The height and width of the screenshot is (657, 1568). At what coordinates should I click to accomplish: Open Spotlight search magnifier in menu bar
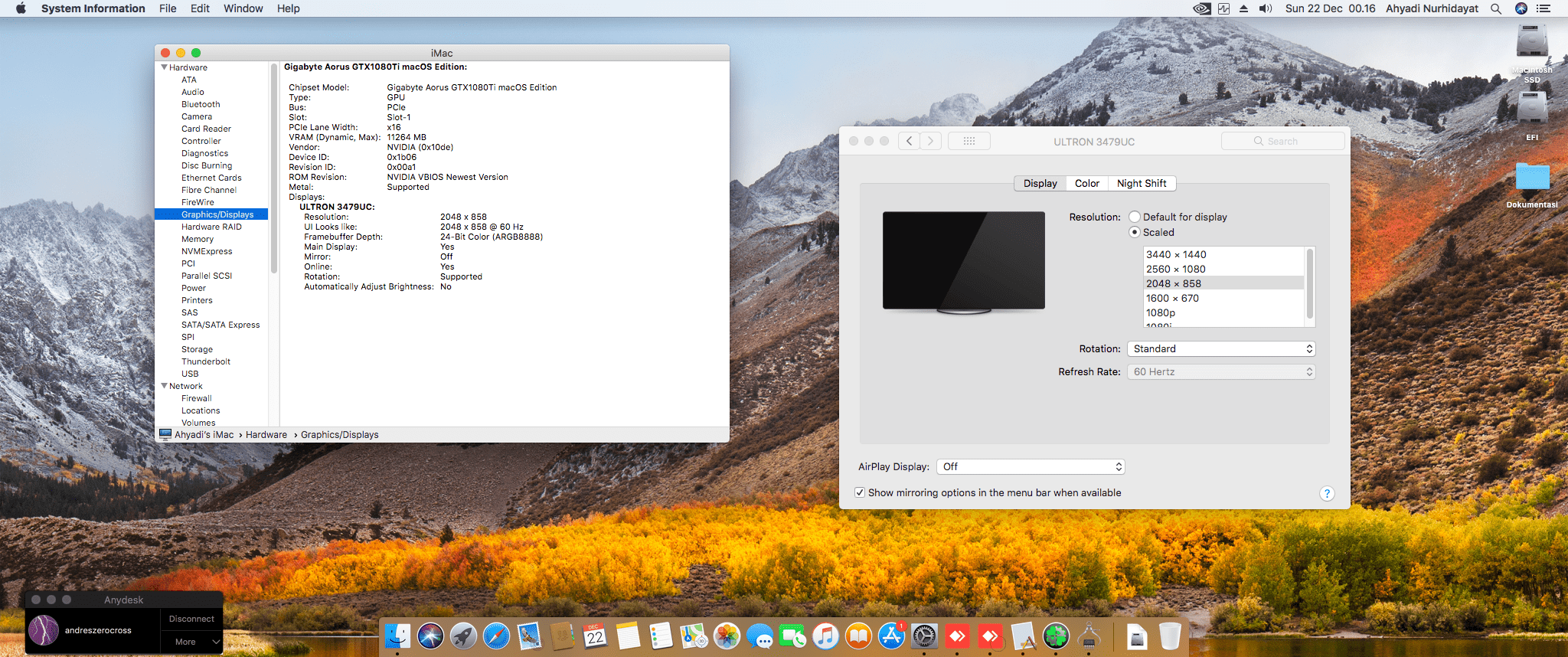click(1496, 8)
